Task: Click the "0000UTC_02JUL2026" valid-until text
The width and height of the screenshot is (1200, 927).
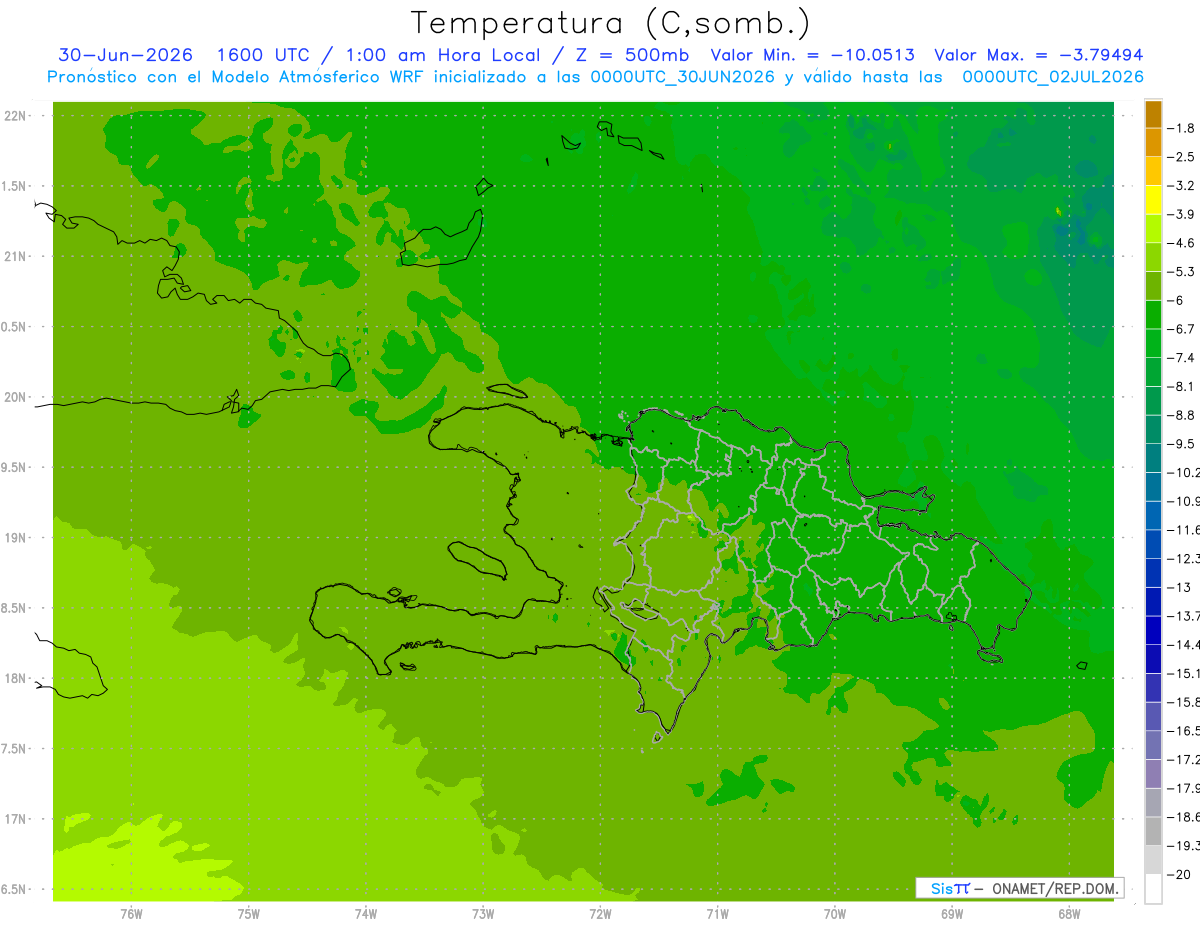Action: pyautogui.click(x=1053, y=77)
